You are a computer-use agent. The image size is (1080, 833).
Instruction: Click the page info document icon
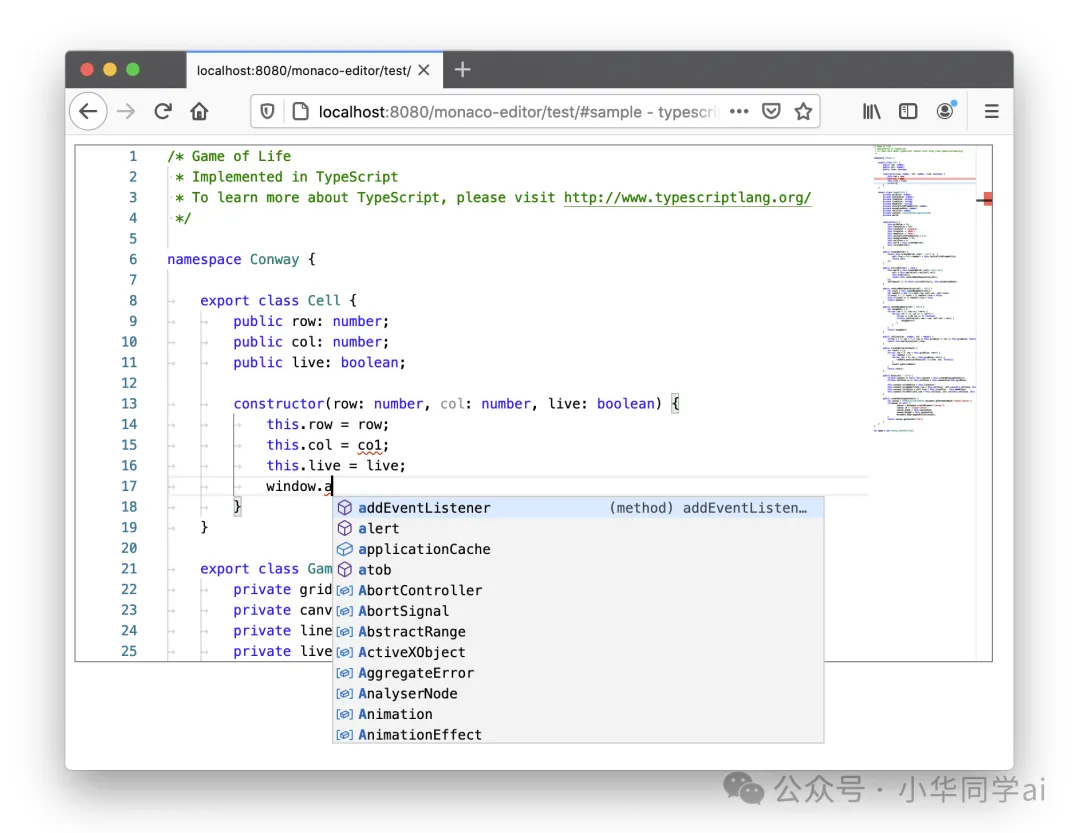[300, 111]
